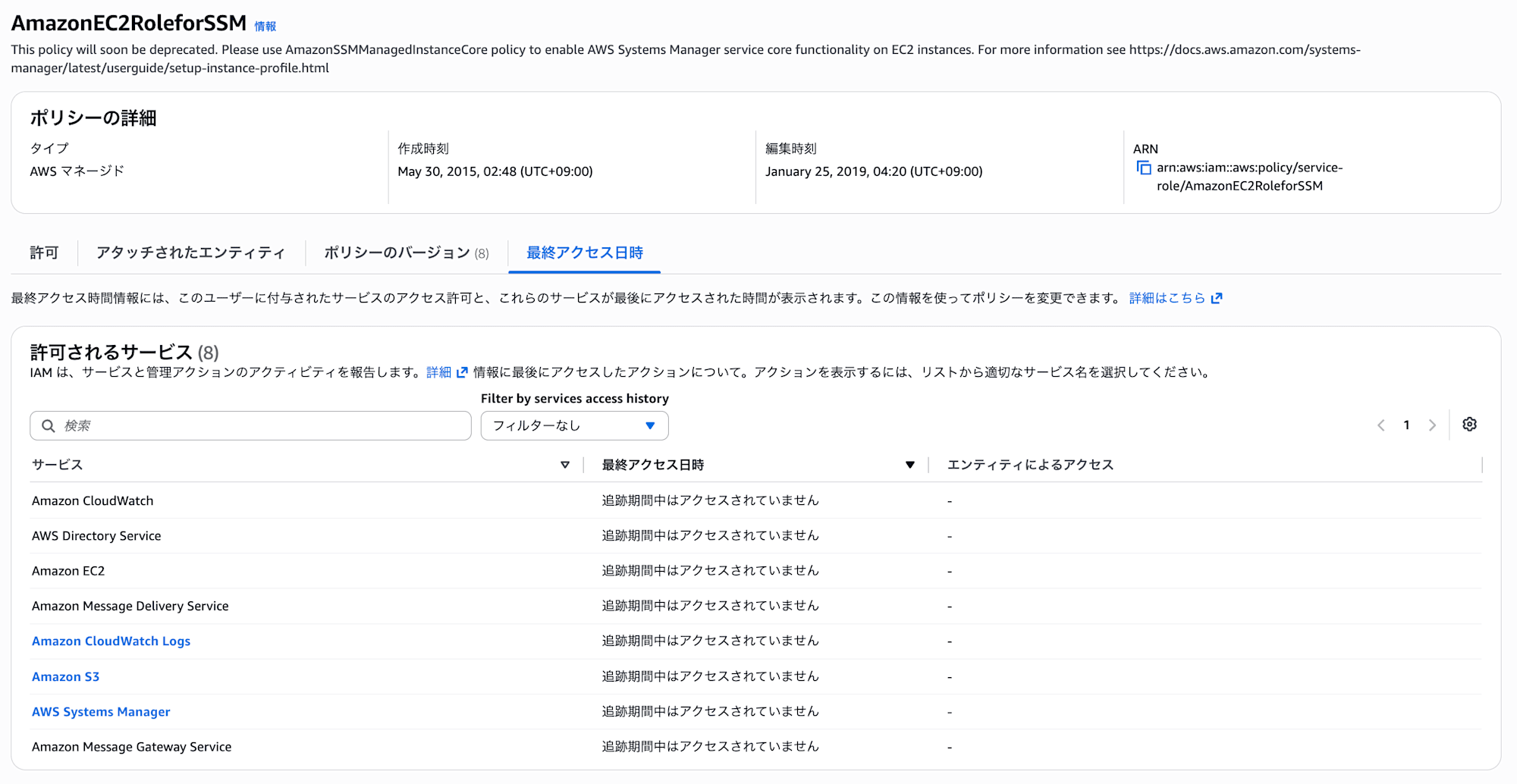This screenshot has width=1517, height=784.
Task: Click last-access status text in AWS Systems Manager row
Action: tap(711, 711)
